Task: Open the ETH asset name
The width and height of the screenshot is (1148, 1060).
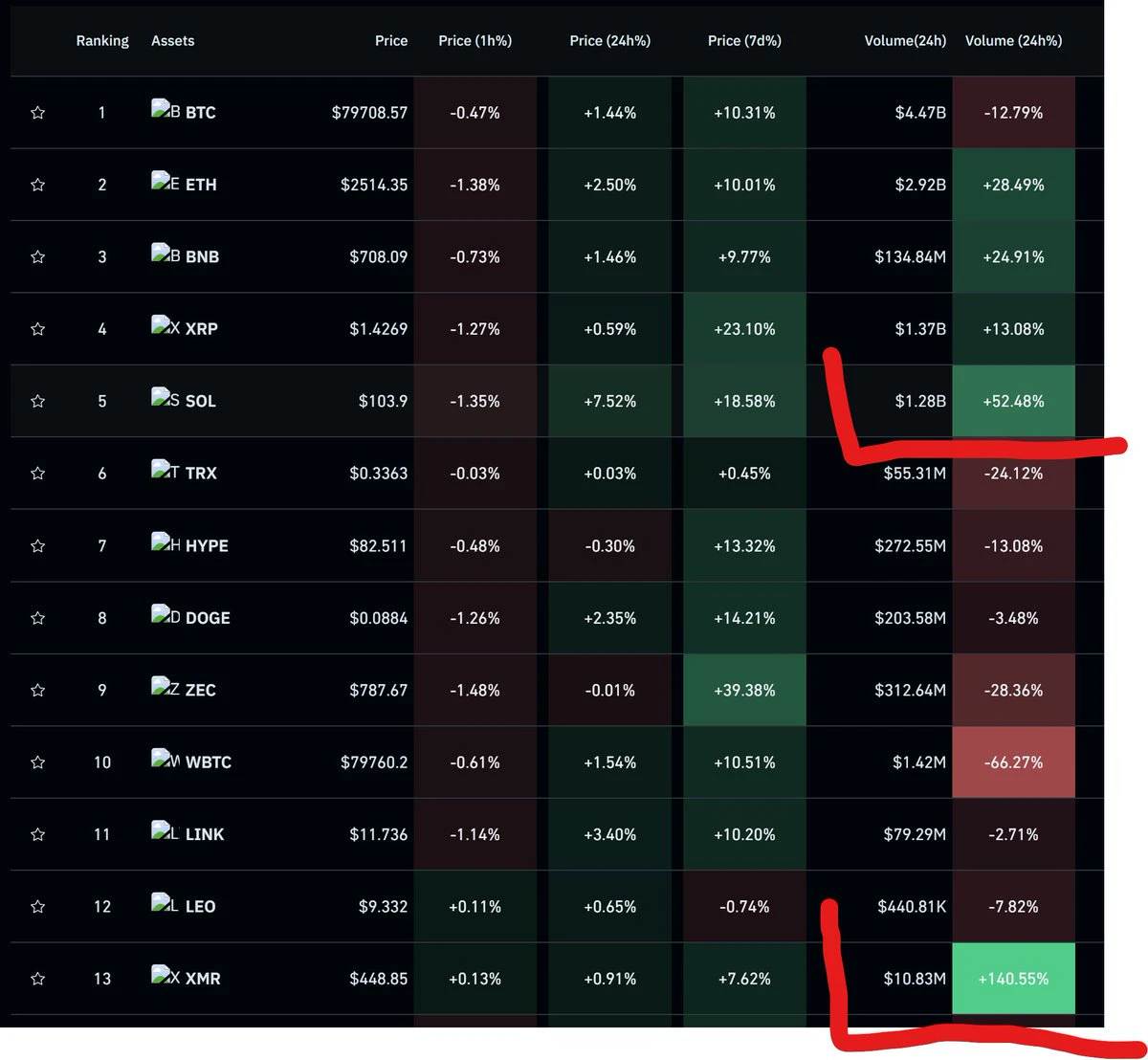Action: click(201, 185)
